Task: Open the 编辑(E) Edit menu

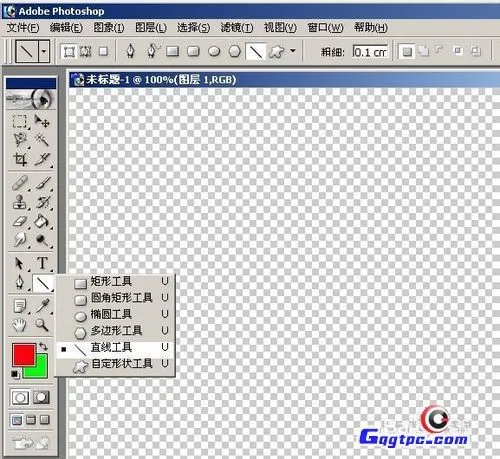Action: point(66,28)
